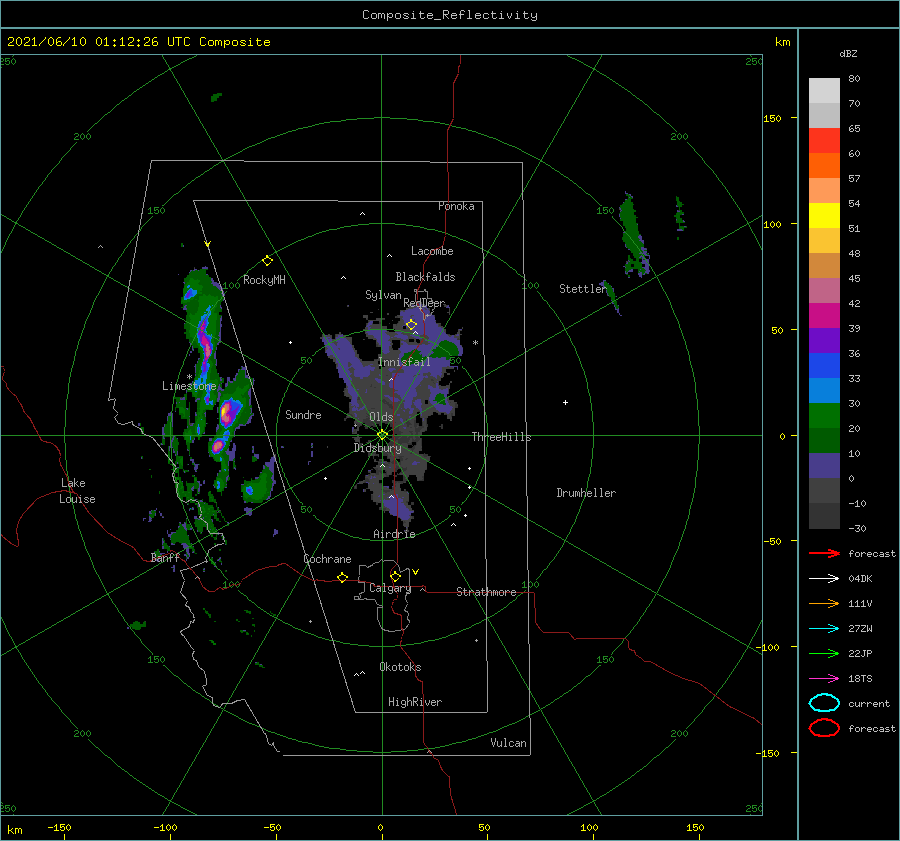
Task: Click the white 04DK arrow icon
Action: click(x=824, y=579)
